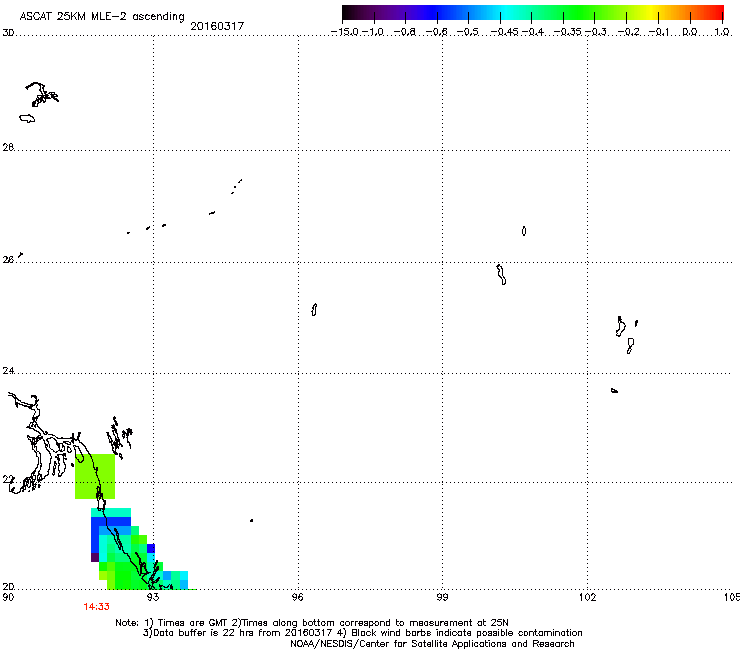Click the blue data block below the cyan row

111,522
